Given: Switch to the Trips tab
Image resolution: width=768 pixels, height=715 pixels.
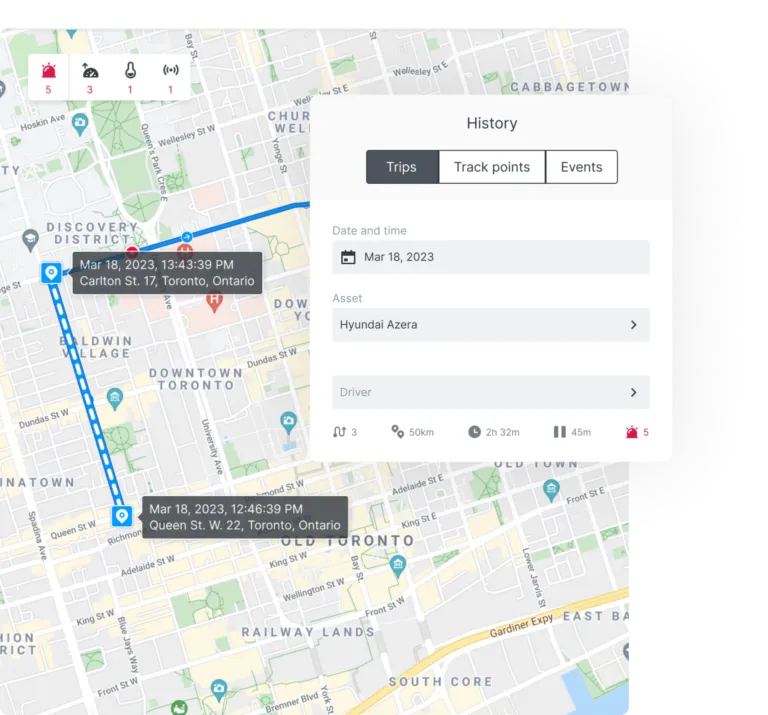Looking at the screenshot, I should click(x=402, y=167).
